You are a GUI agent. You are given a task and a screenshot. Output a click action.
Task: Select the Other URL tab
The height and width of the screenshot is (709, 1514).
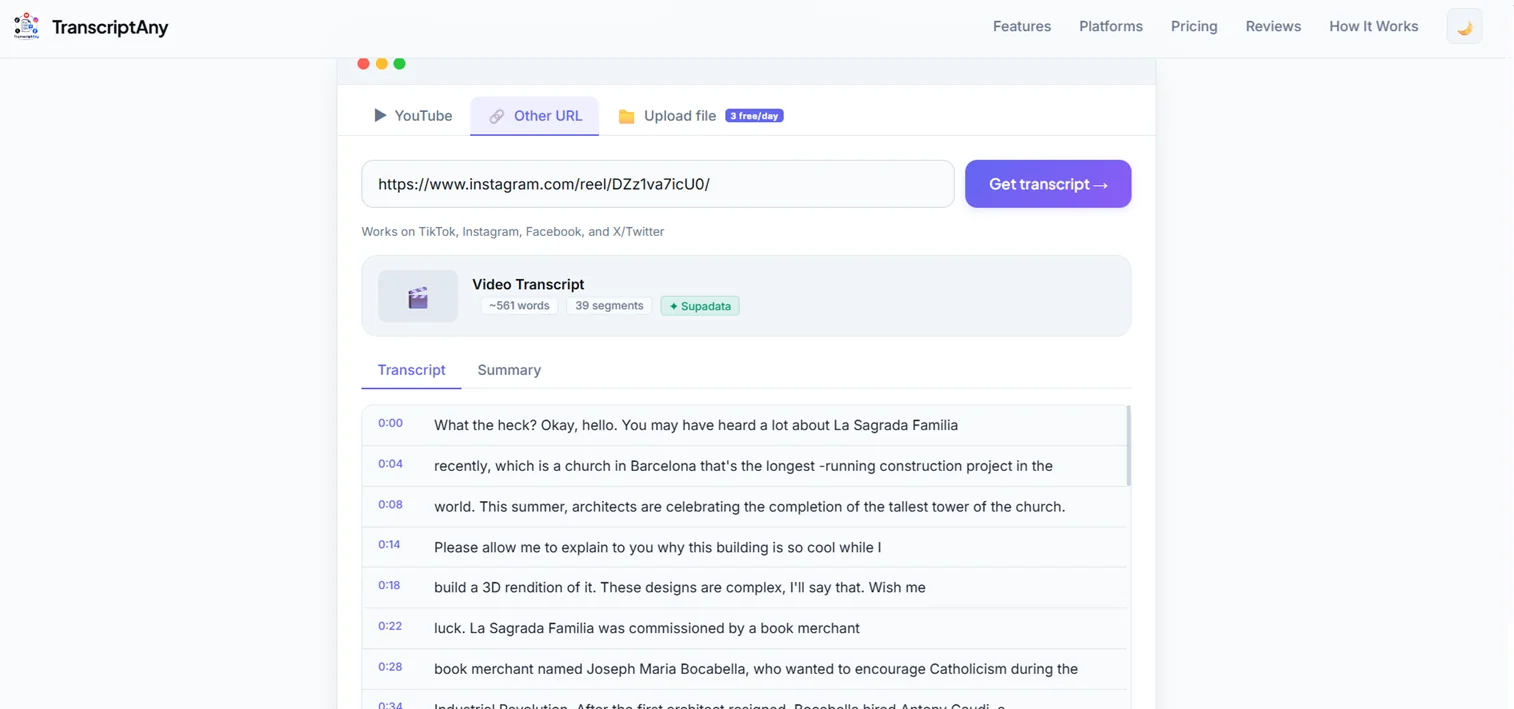tap(535, 116)
